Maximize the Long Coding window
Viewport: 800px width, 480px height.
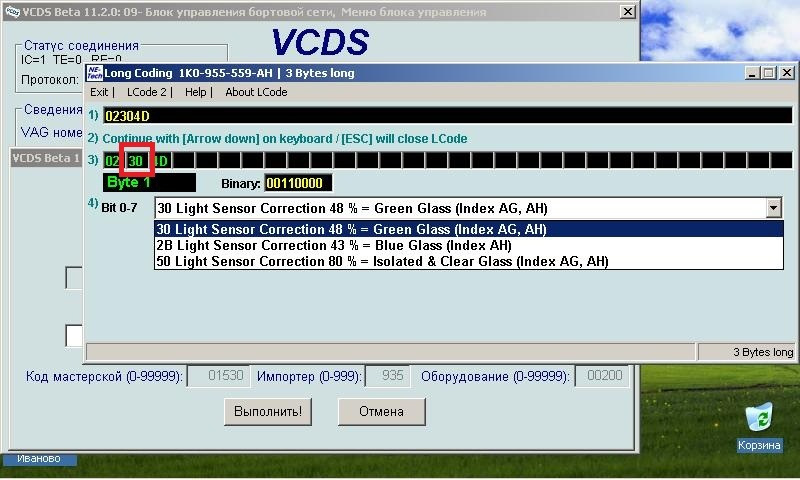click(768, 73)
